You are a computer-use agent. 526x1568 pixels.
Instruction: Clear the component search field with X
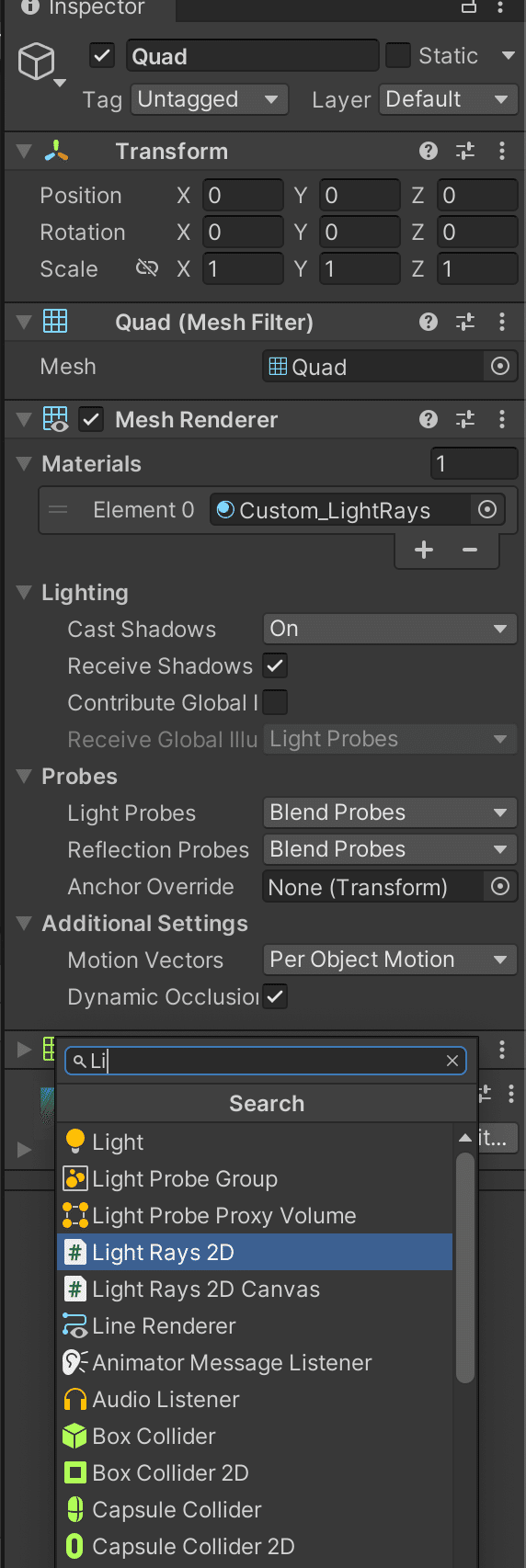(452, 1061)
